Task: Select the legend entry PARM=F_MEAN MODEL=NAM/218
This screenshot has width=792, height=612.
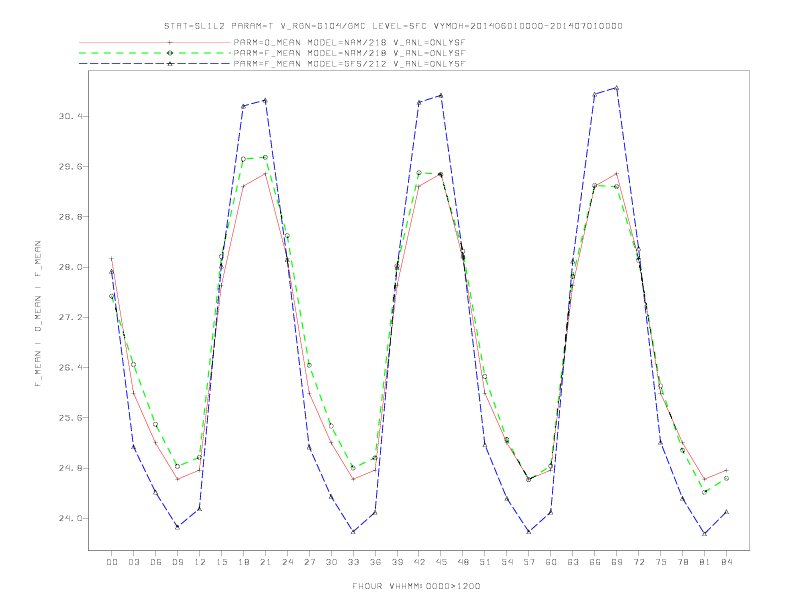Action: 349,53
